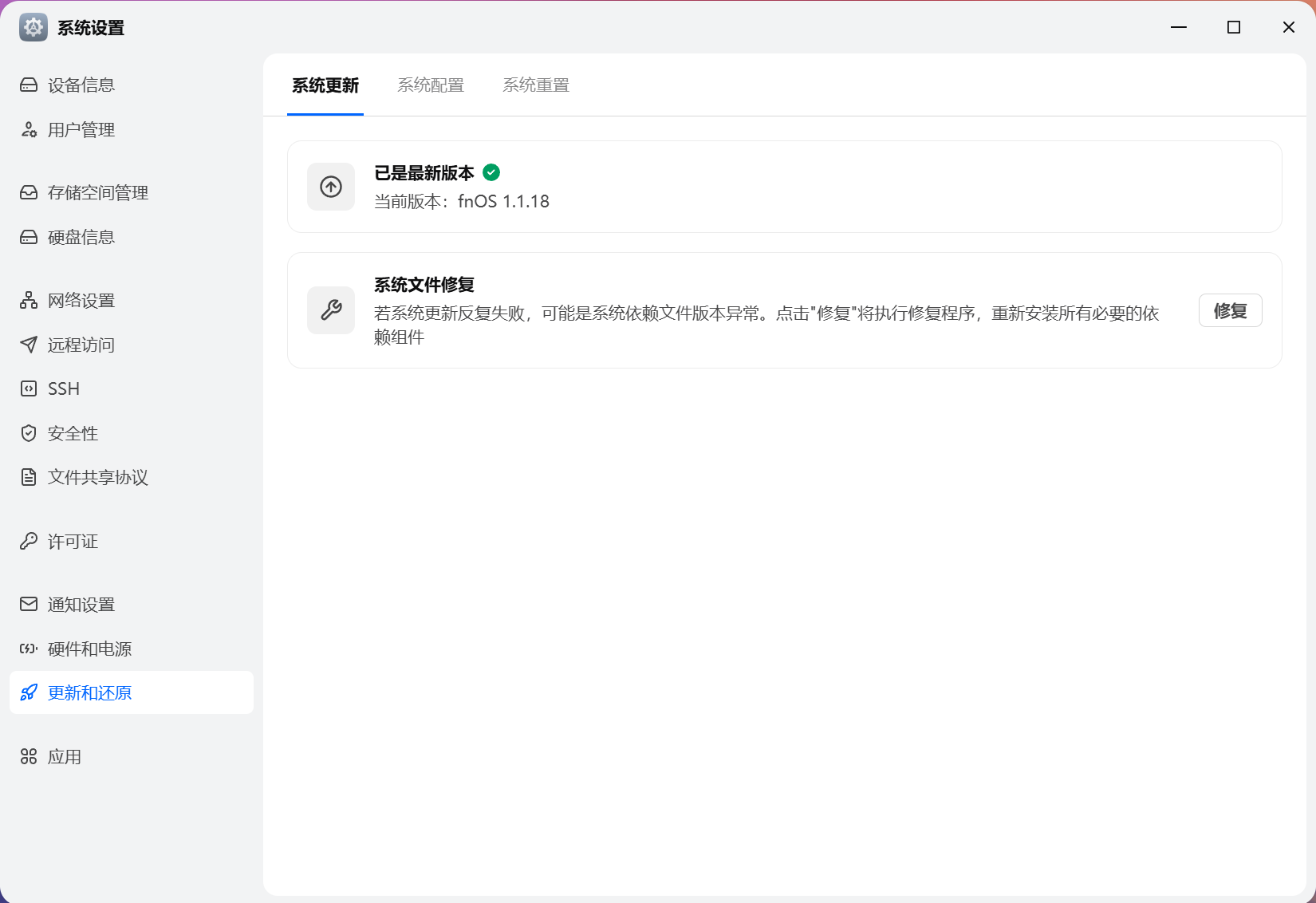The image size is (1316, 903).
Task: Click the repair description starting 若系统更新反复失败
Action: [766, 325]
